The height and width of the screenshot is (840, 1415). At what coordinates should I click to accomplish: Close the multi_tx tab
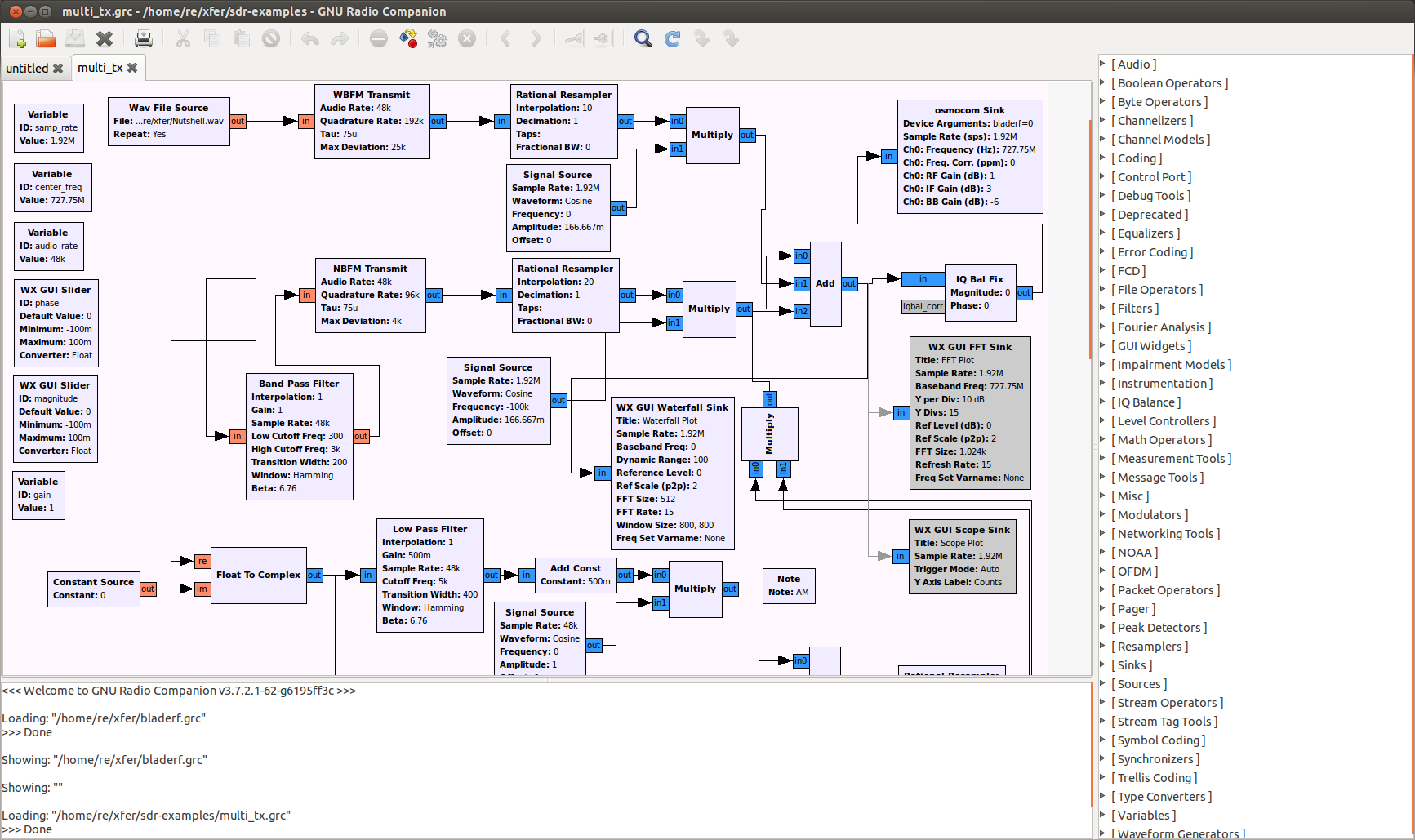pyautogui.click(x=132, y=68)
